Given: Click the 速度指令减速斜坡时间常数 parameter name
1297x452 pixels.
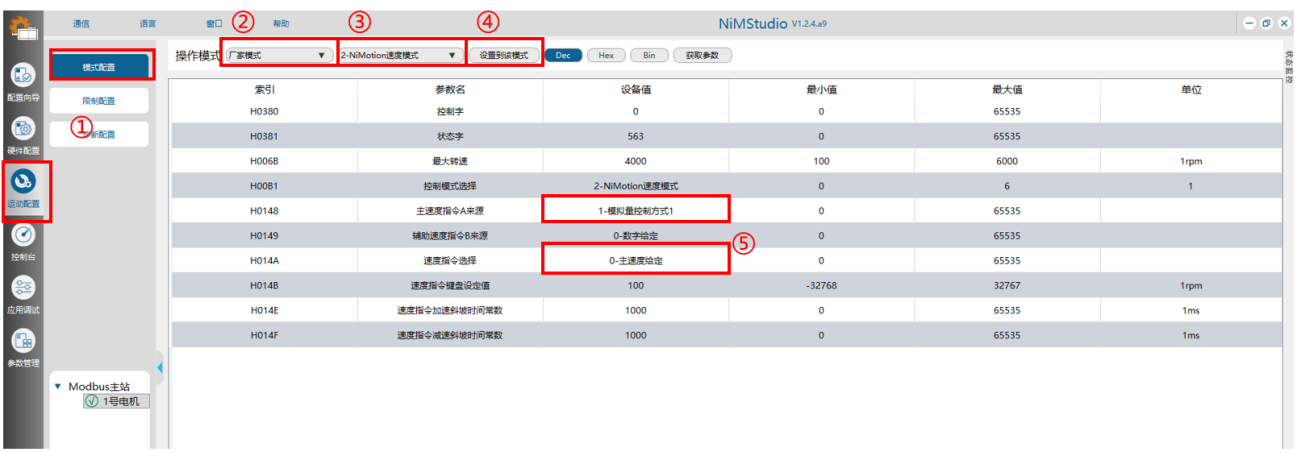Looking at the screenshot, I should [450, 335].
